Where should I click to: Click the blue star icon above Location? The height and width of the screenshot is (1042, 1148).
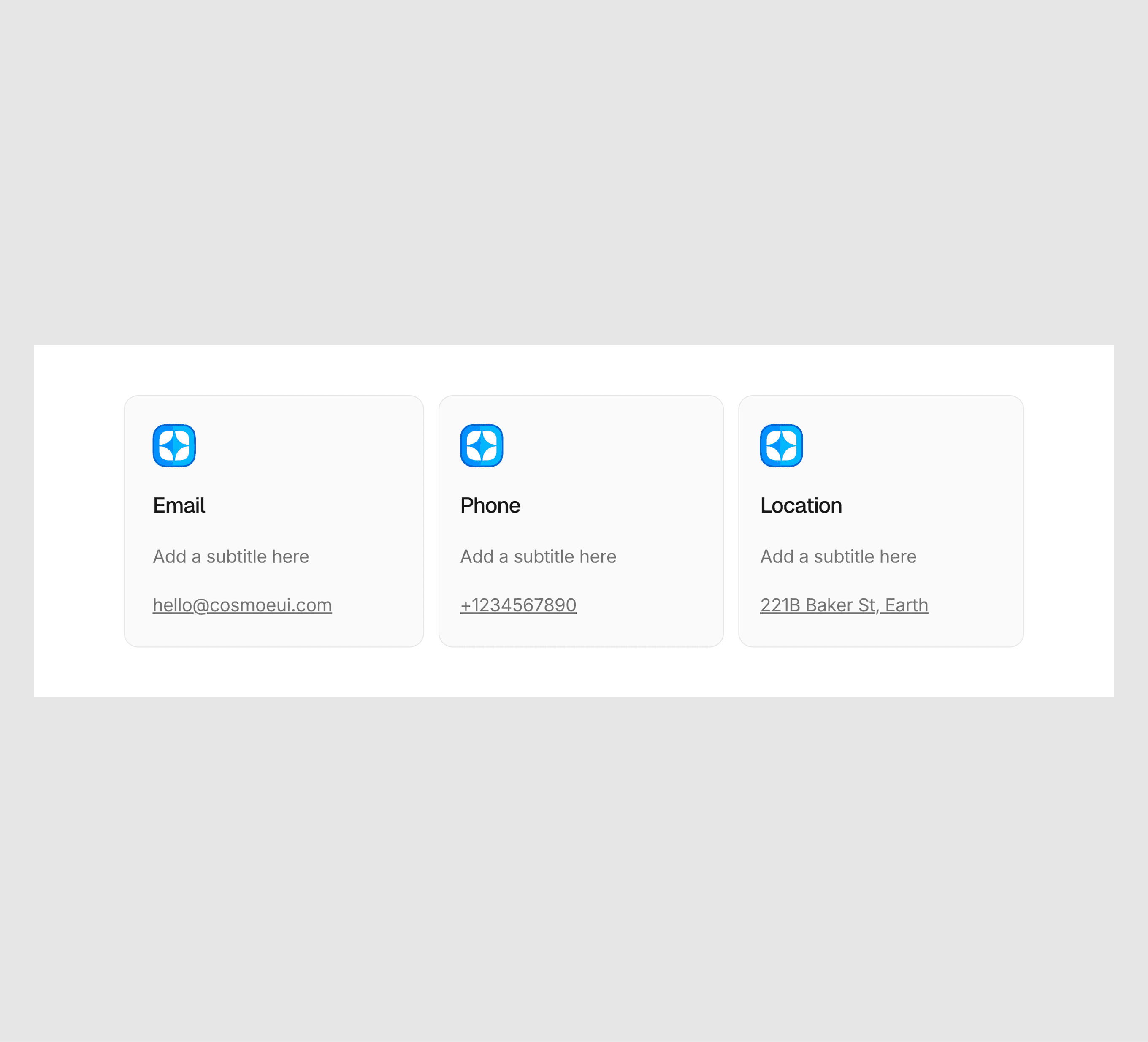pyautogui.click(x=781, y=445)
